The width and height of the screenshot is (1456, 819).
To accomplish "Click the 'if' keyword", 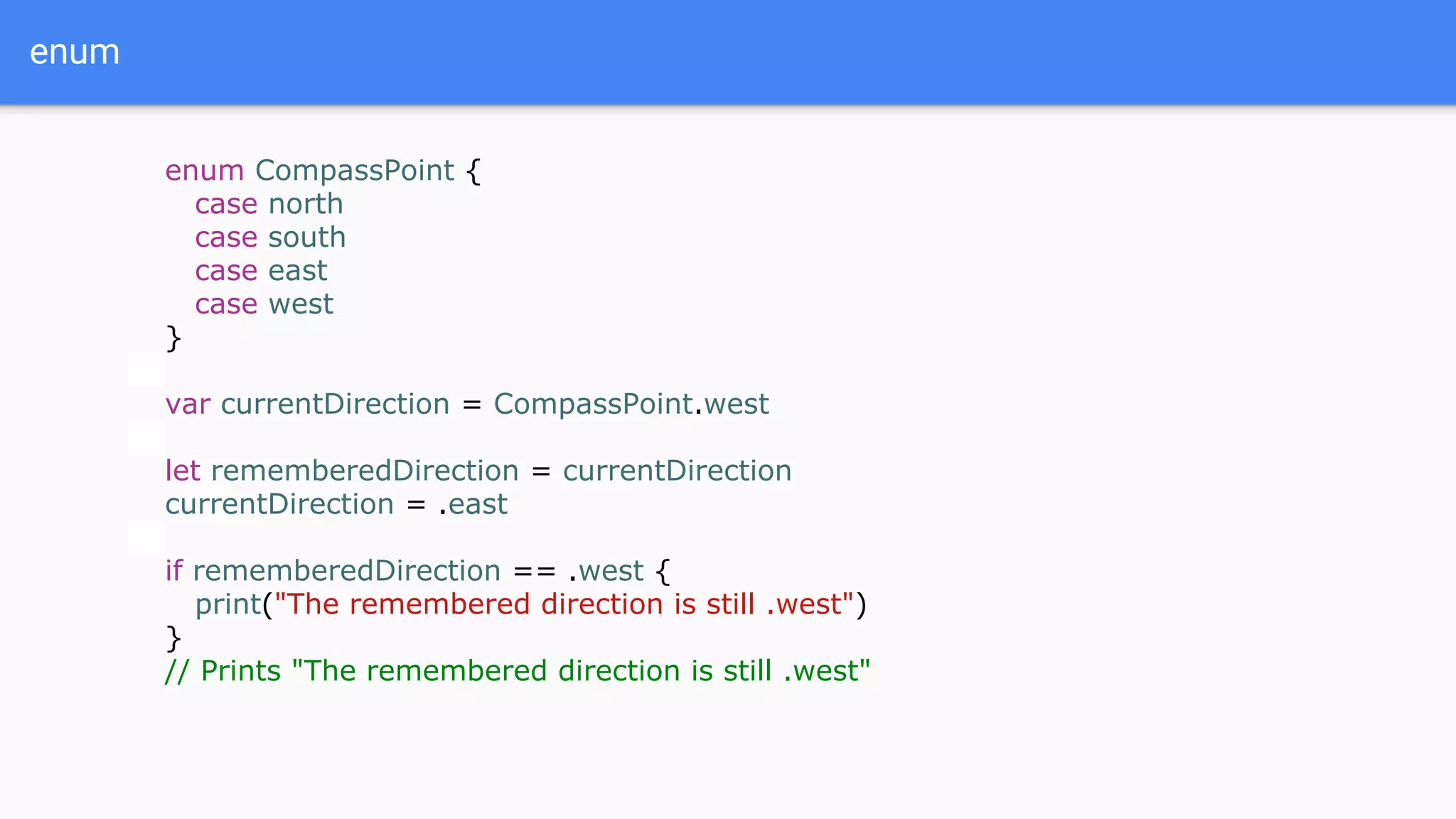I will [173, 571].
